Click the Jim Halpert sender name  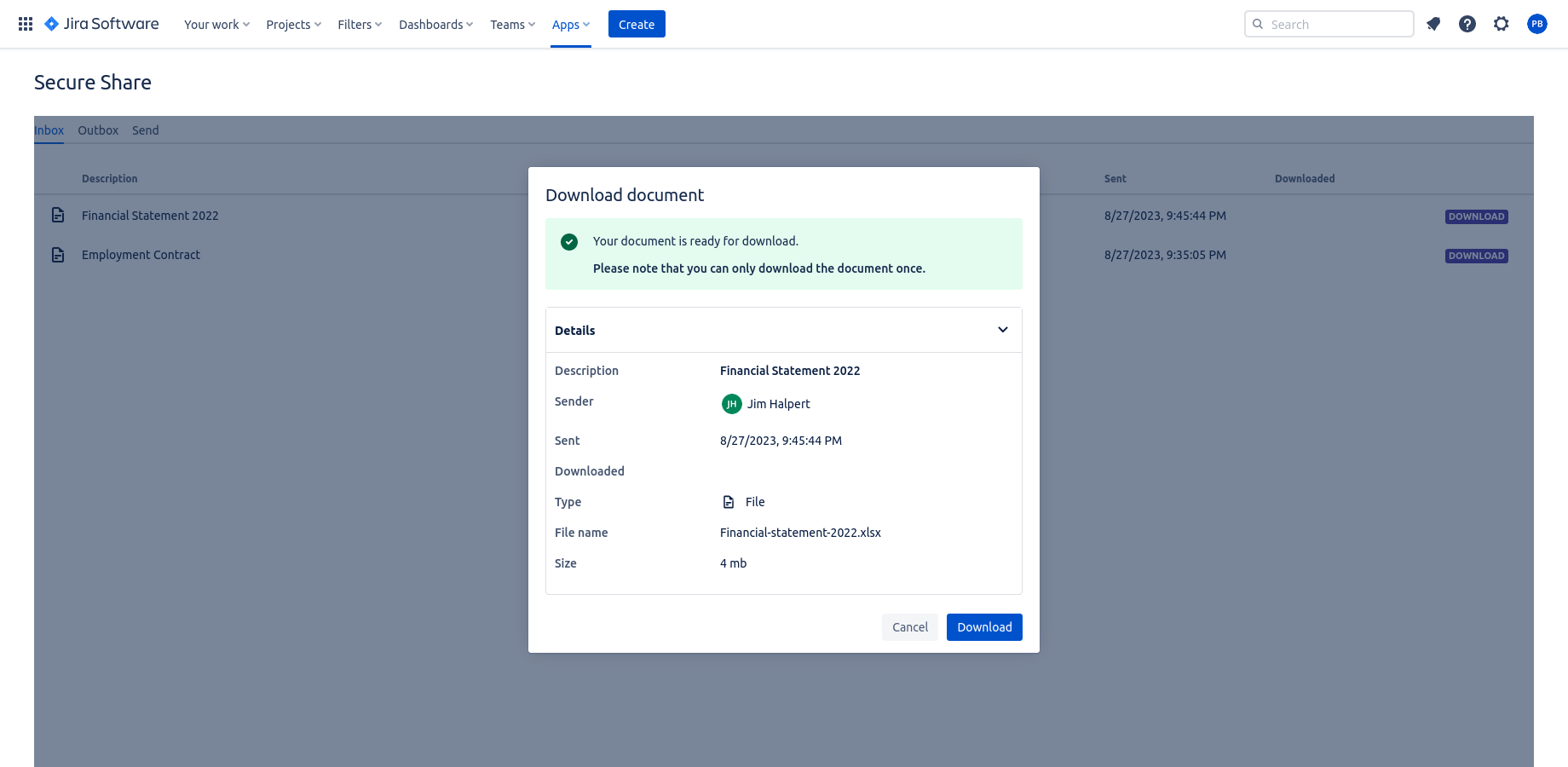(779, 404)
